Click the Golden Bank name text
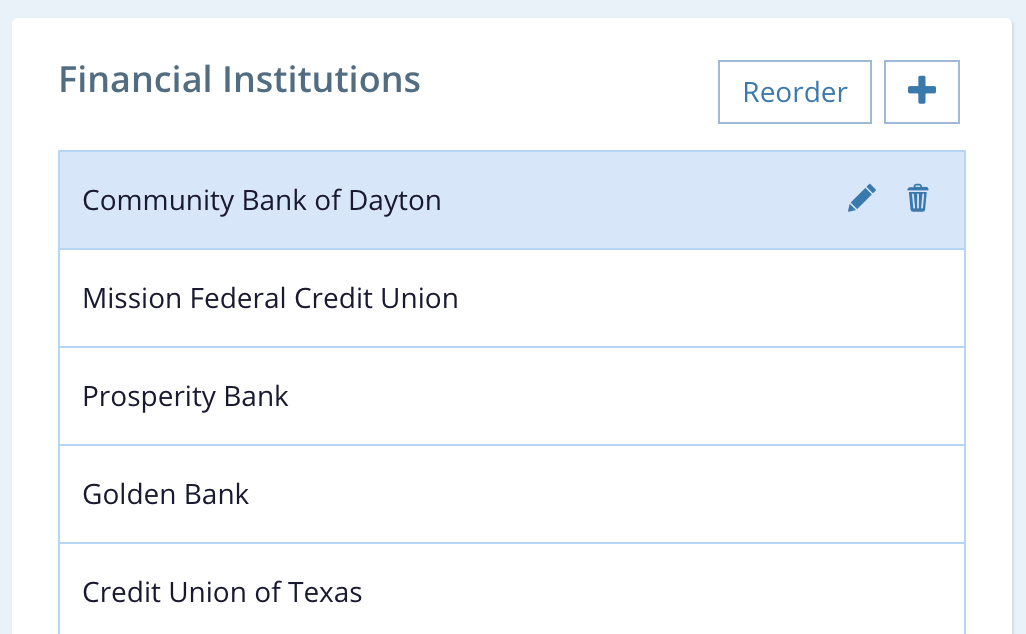 pyautogui.click(x=166, y=494)
